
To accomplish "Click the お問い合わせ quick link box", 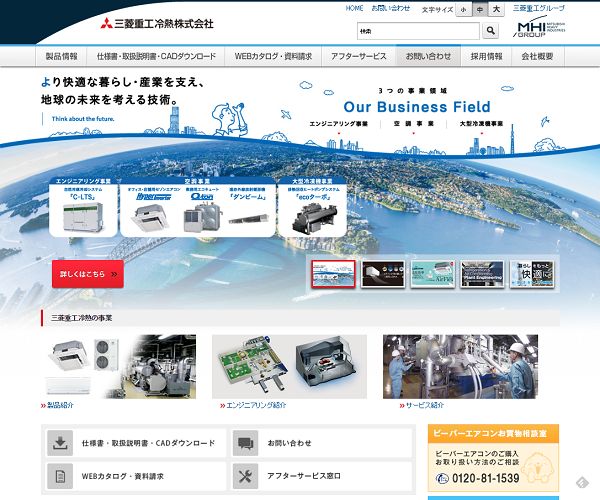I will point(321,443).
